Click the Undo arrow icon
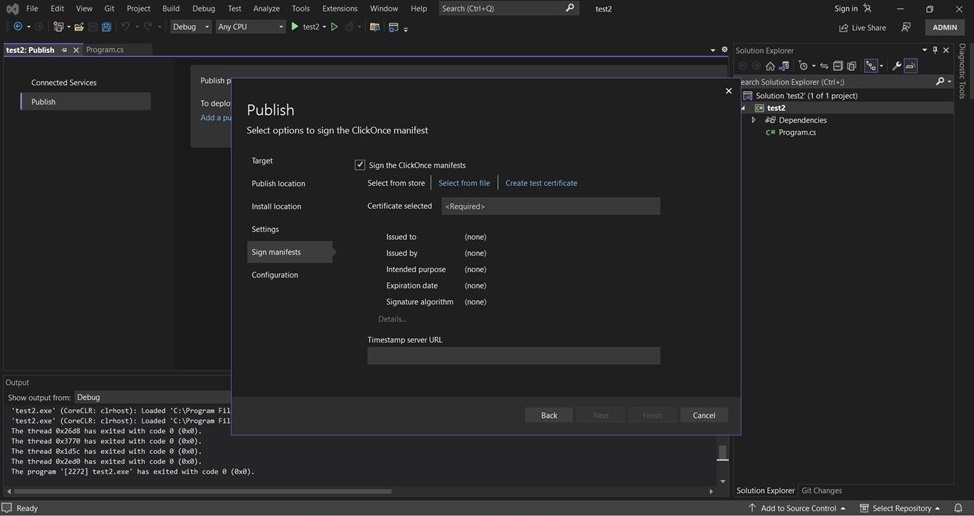 coord(125,27)
